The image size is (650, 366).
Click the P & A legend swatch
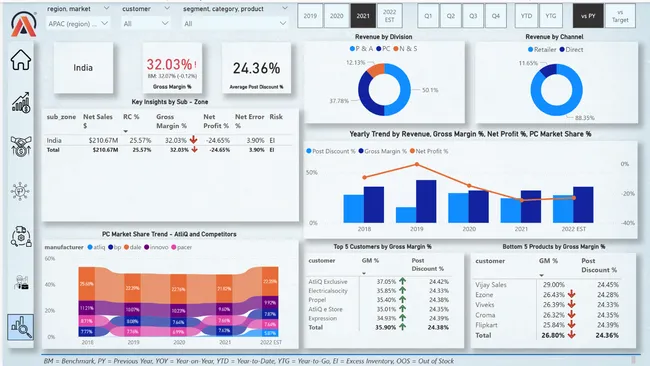click(352, 49)
